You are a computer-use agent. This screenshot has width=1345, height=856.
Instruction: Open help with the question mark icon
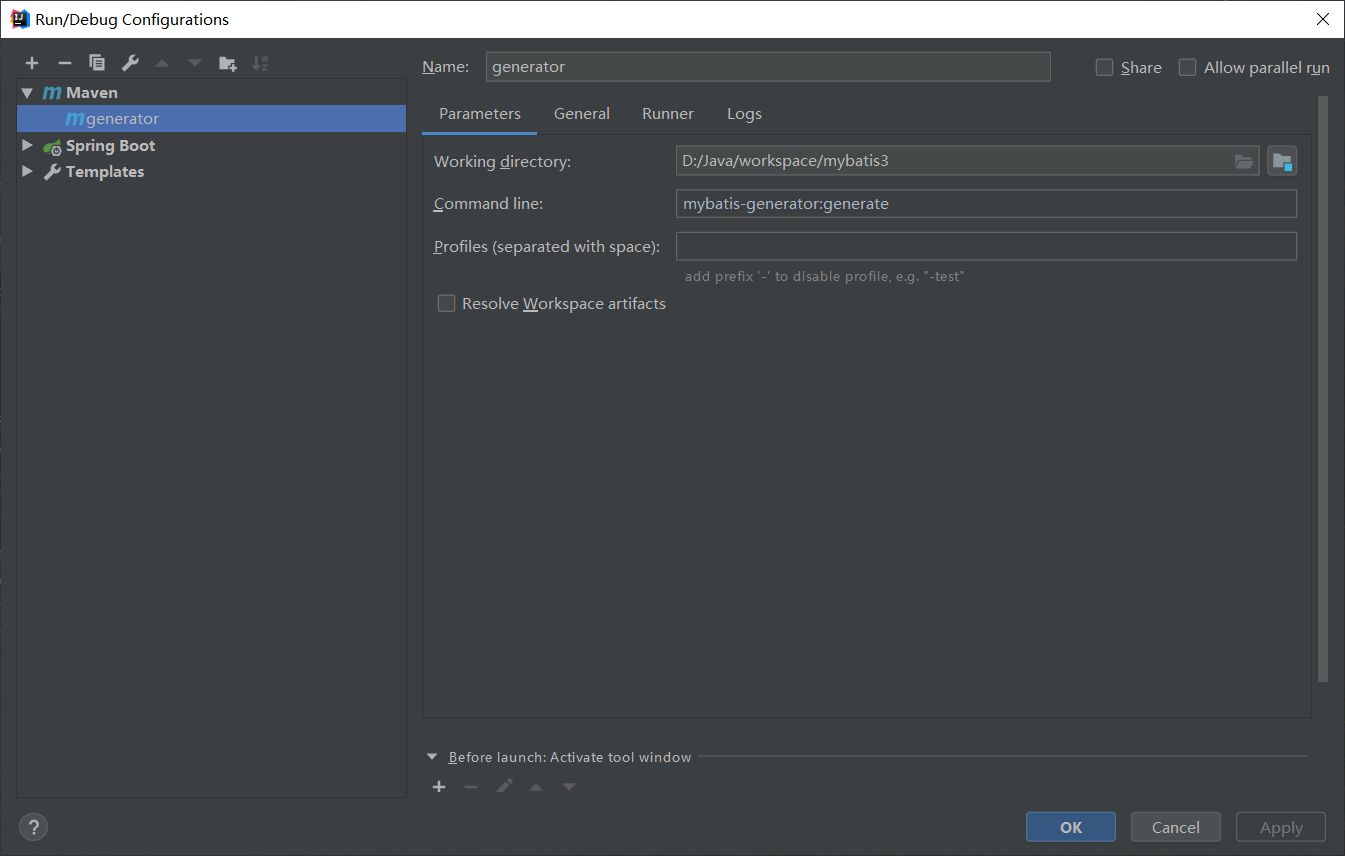pos(34,827)
